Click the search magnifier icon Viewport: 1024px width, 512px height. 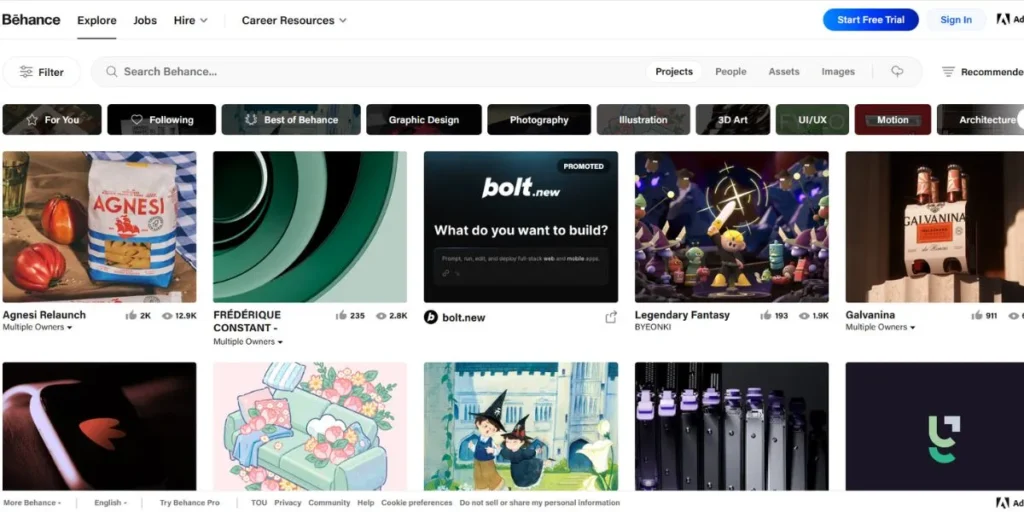112,71
